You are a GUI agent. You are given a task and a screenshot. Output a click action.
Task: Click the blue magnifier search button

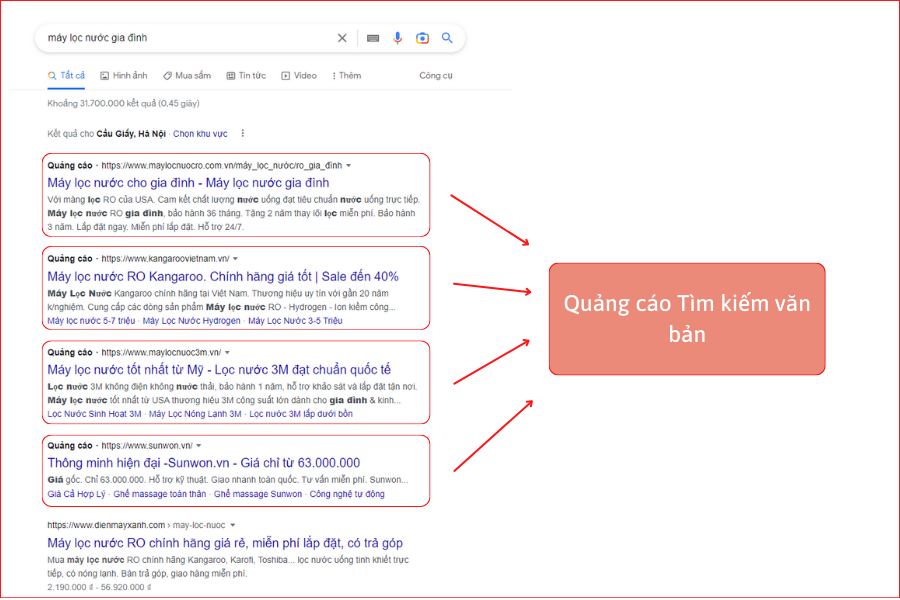pyautogui.click(x=447, y=38)
